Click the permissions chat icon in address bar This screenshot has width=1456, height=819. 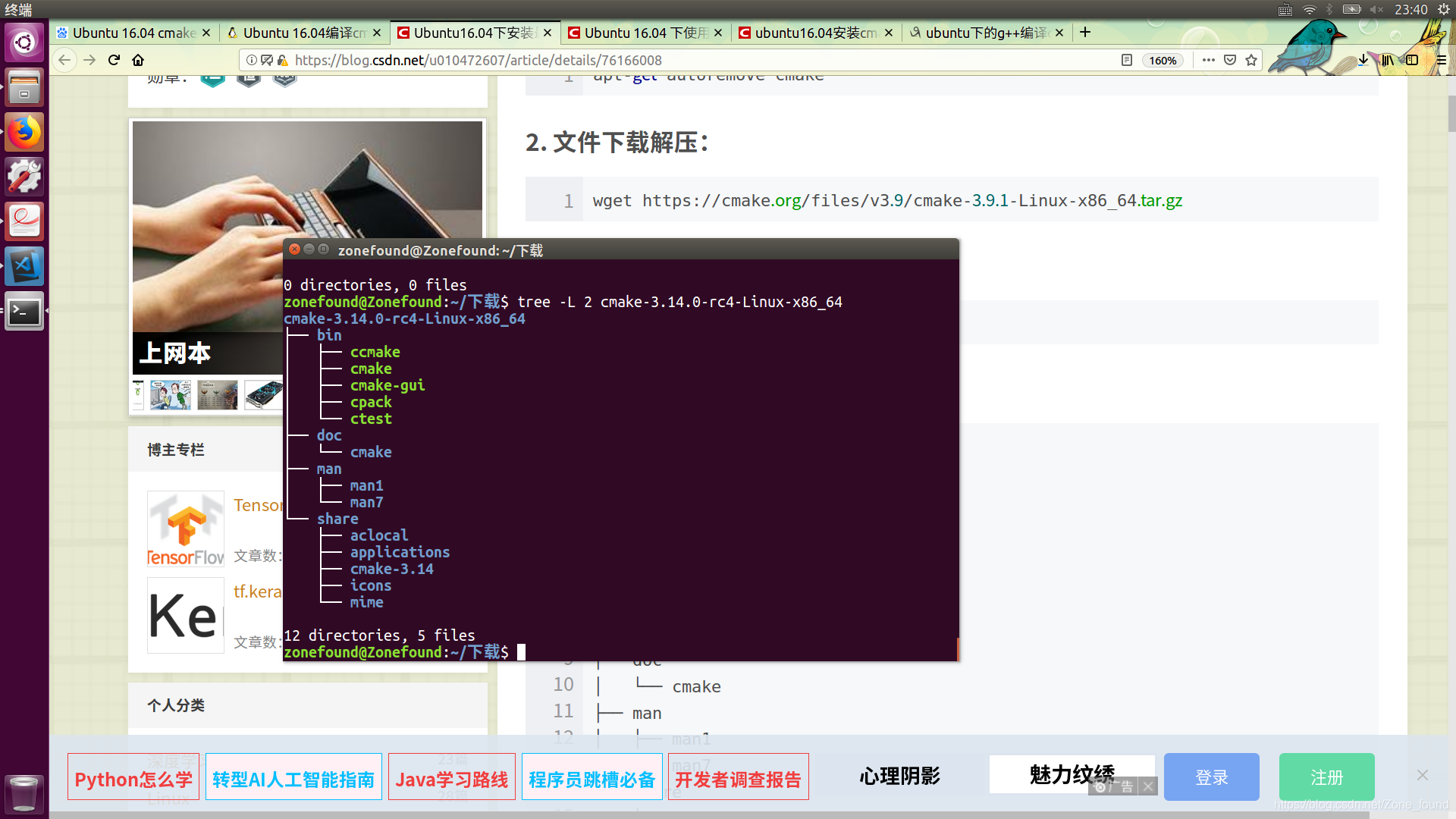pos(267,60)
